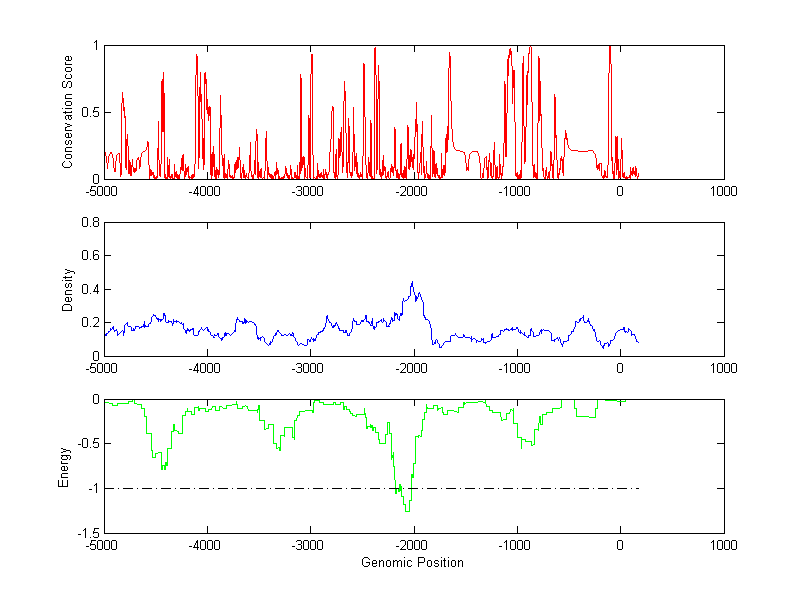Click the Genomic Position x-axis label

coord(412,562)
